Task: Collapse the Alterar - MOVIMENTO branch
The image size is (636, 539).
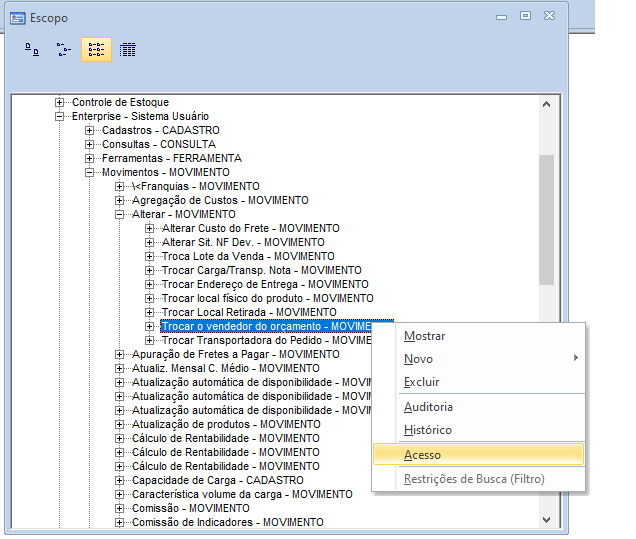Action: [x=120, y=215]
